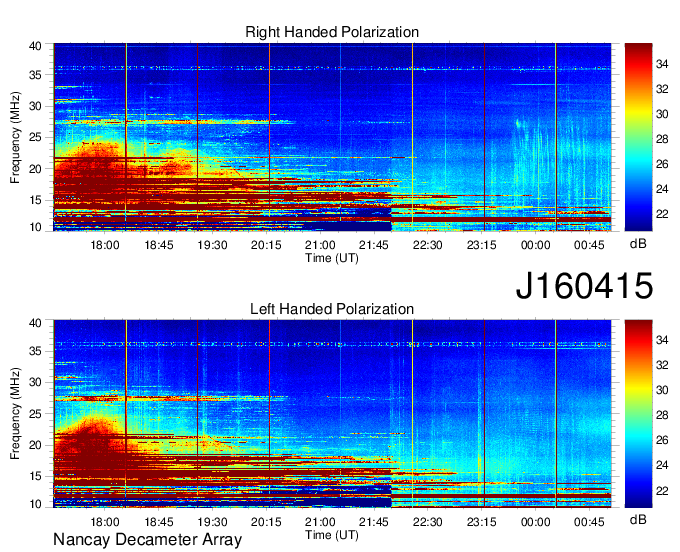Click the 24 dB tick on the upper color bar

662,189
